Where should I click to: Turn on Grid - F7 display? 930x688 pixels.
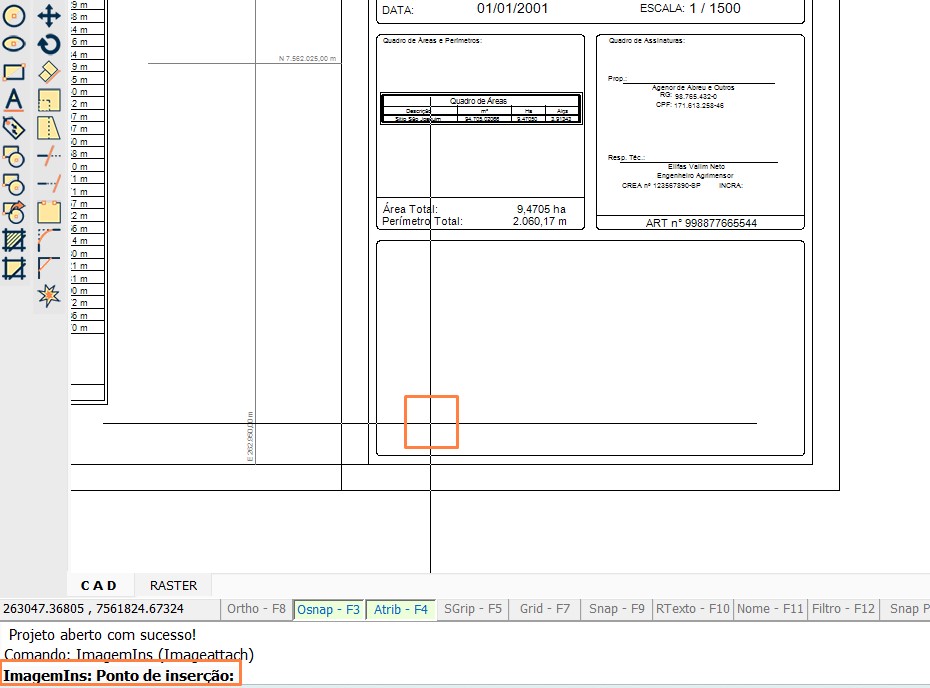click(x=544, y=609)
